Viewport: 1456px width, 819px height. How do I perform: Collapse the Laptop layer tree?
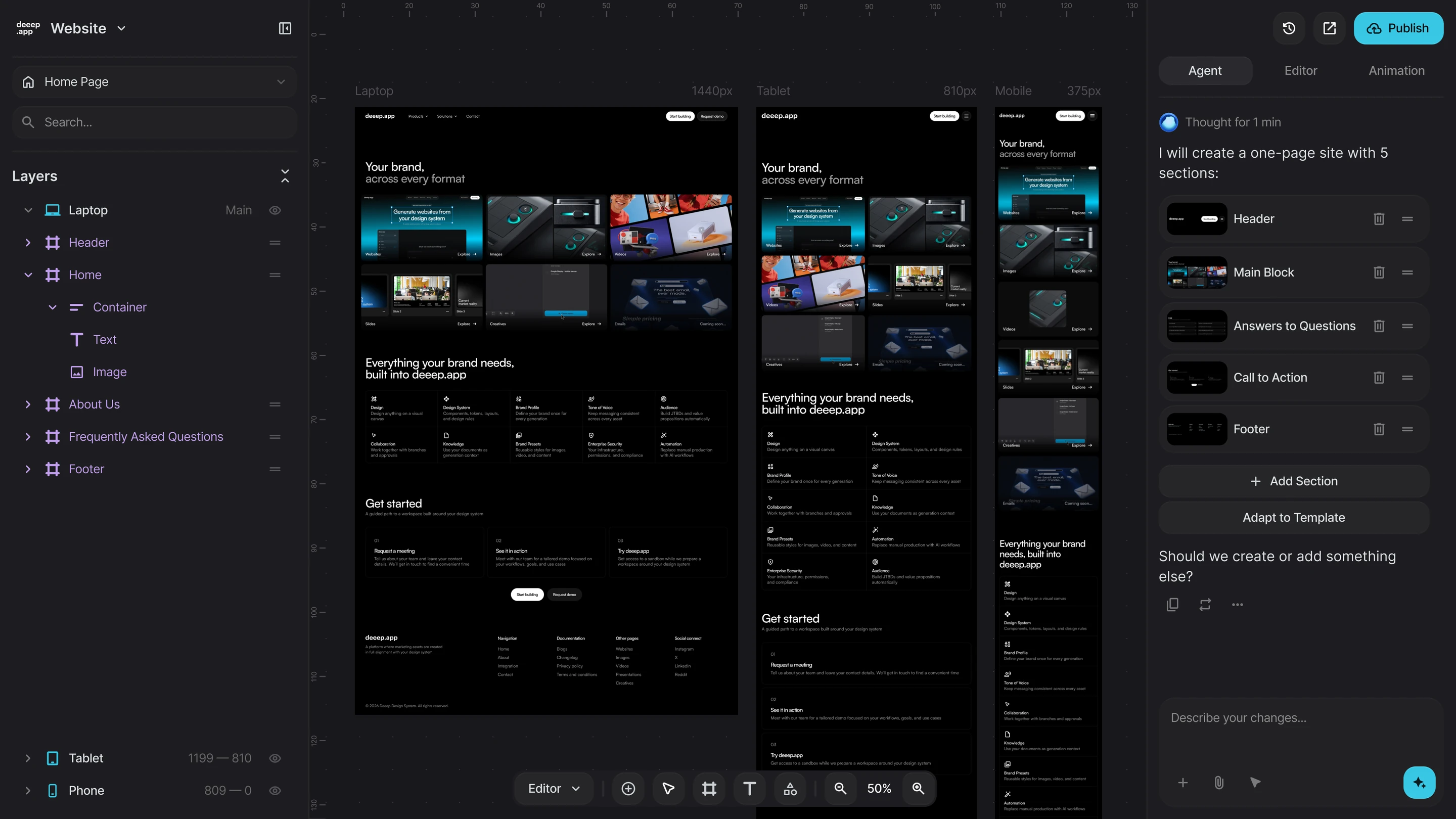tap(28, 210)
